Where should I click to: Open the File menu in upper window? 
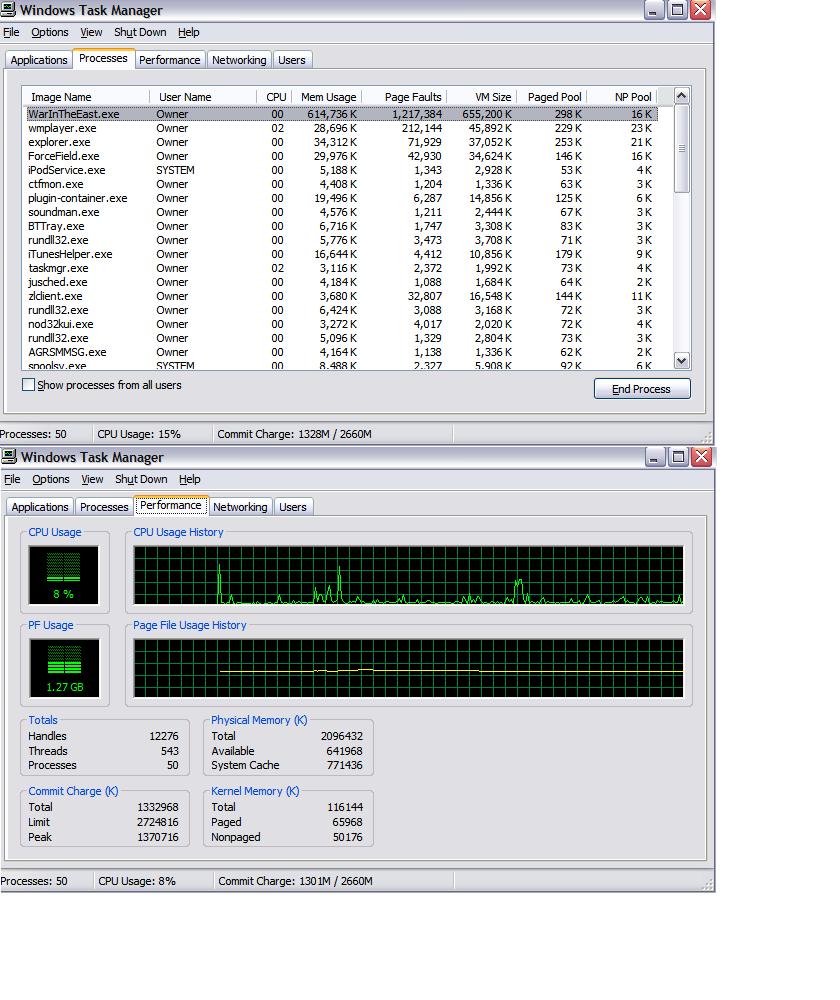[x=11, y=32]
